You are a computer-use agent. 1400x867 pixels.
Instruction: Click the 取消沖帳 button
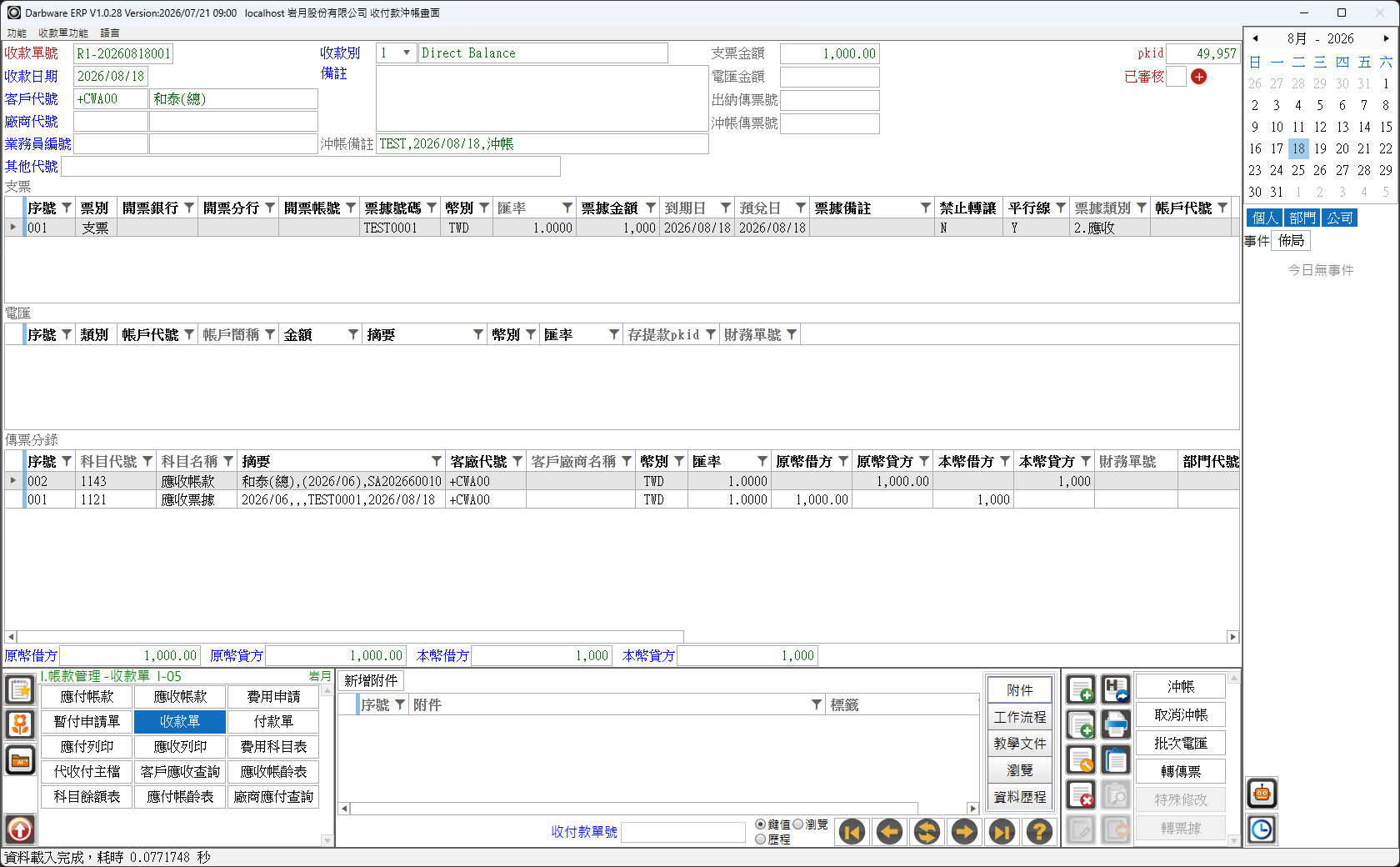click(1180, 714)
